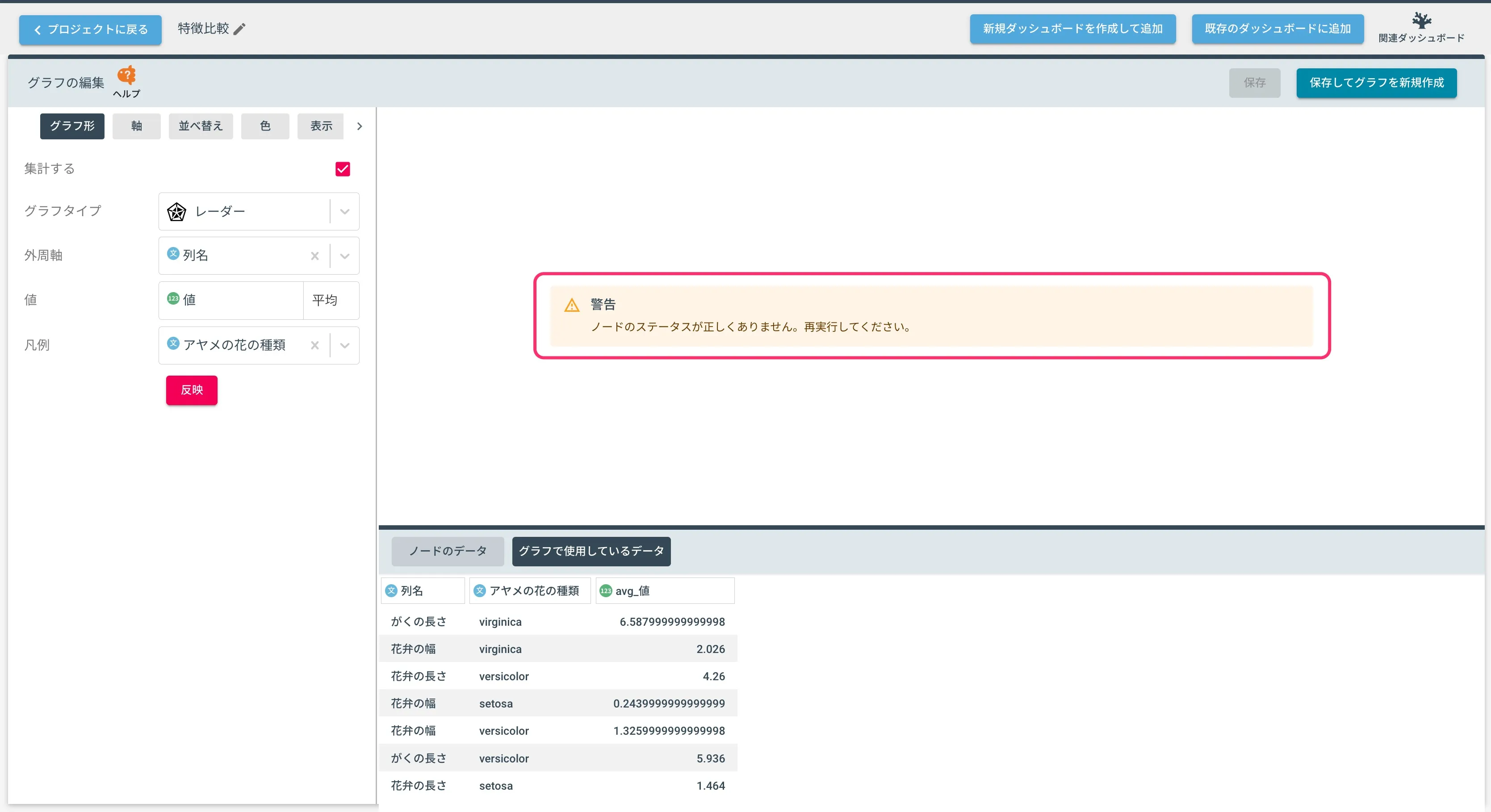The height and width of the screenshot is (812, 1491).
Task: Select cell 6.587999999999998
Action: [672, 622]
